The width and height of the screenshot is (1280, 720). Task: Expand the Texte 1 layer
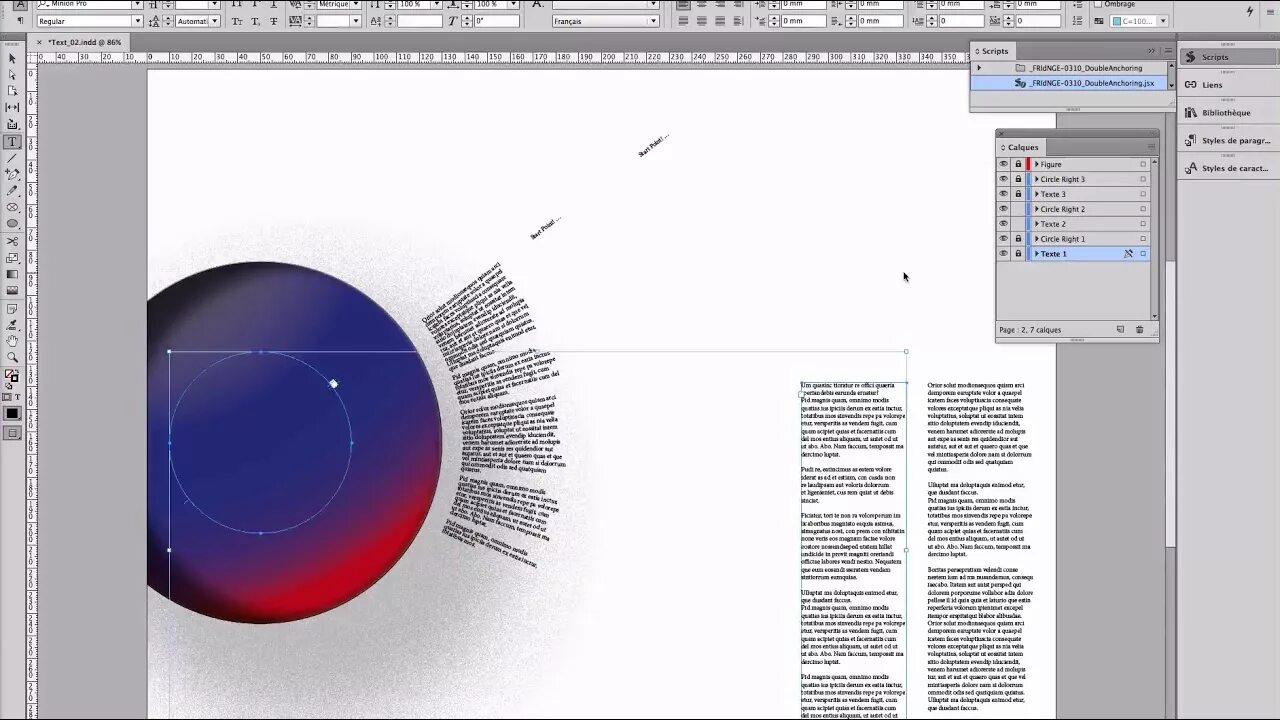pyautogui.click(x=1036, y=254)
